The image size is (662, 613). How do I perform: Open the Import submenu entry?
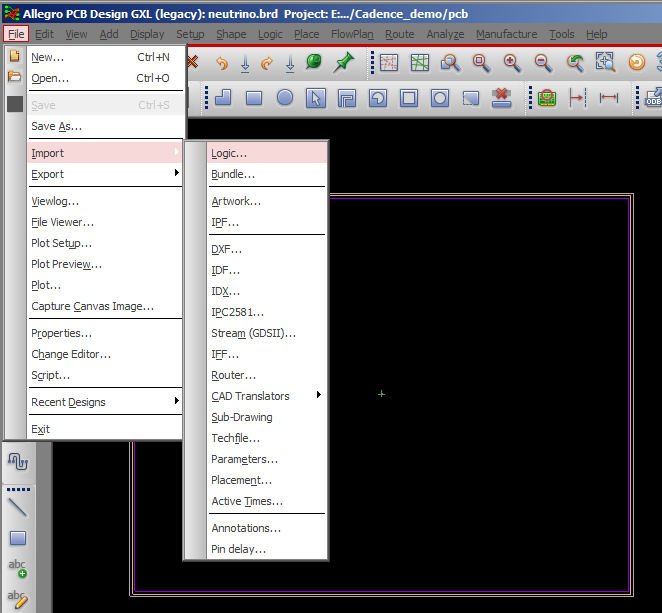106,153
